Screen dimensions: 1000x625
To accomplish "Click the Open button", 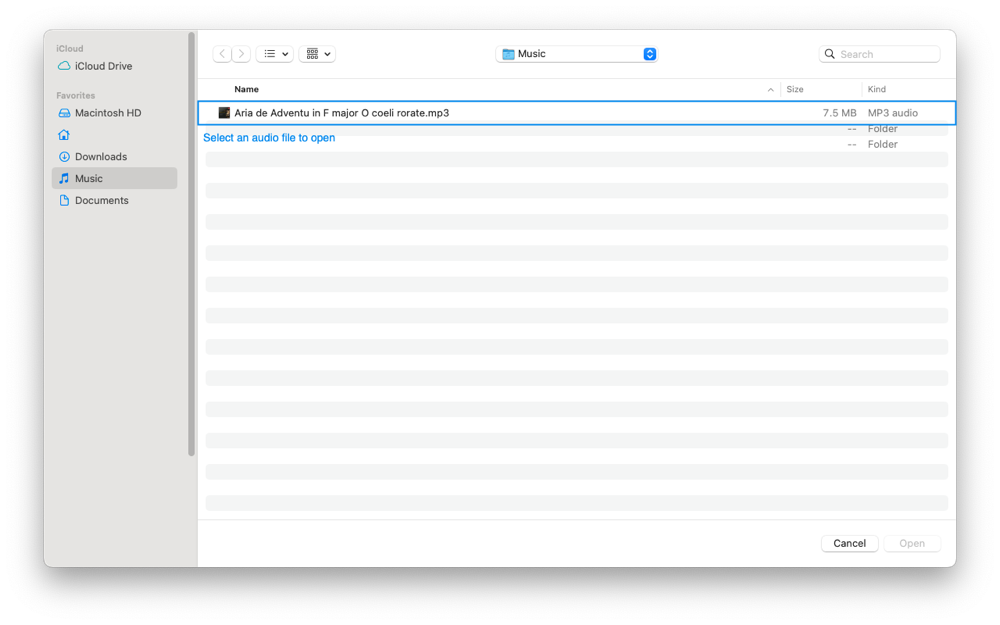I will click(x=912, y=543).
